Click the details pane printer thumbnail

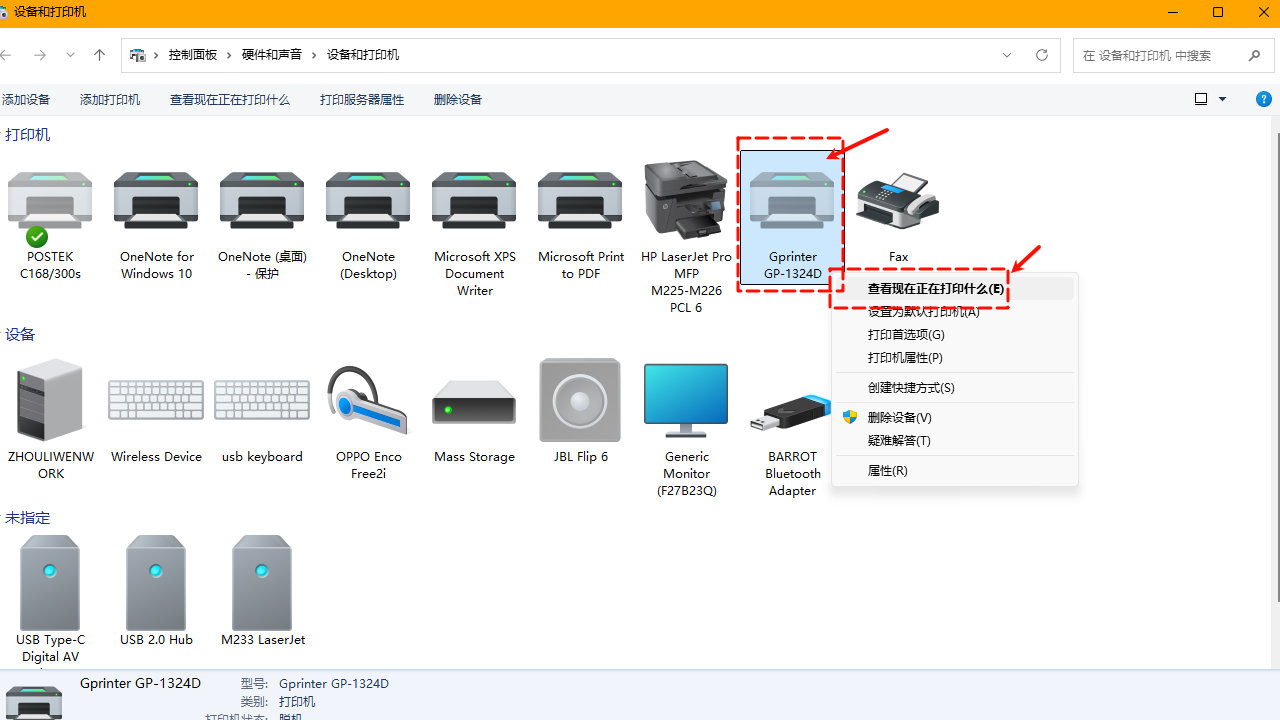(34, 702)
